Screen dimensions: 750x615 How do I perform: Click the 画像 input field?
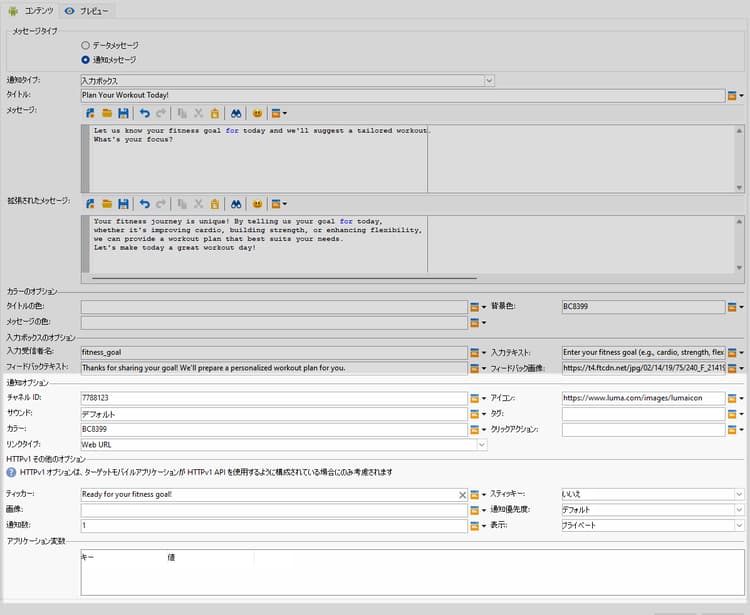point(274,510)
